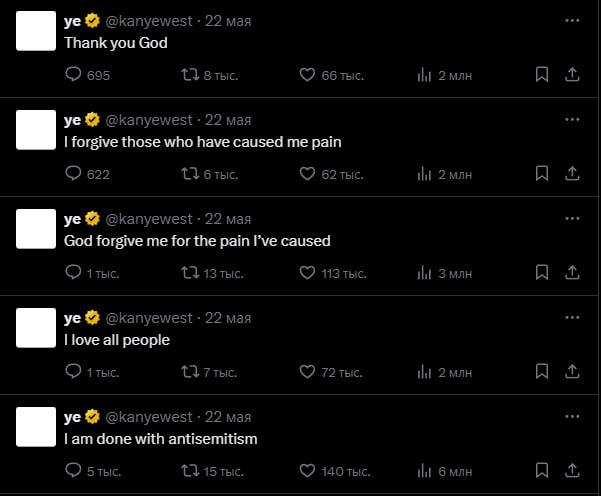The image size is (601, 496).
Task: Like the "I am done with antisemitism" tweet
Action: 308,471
